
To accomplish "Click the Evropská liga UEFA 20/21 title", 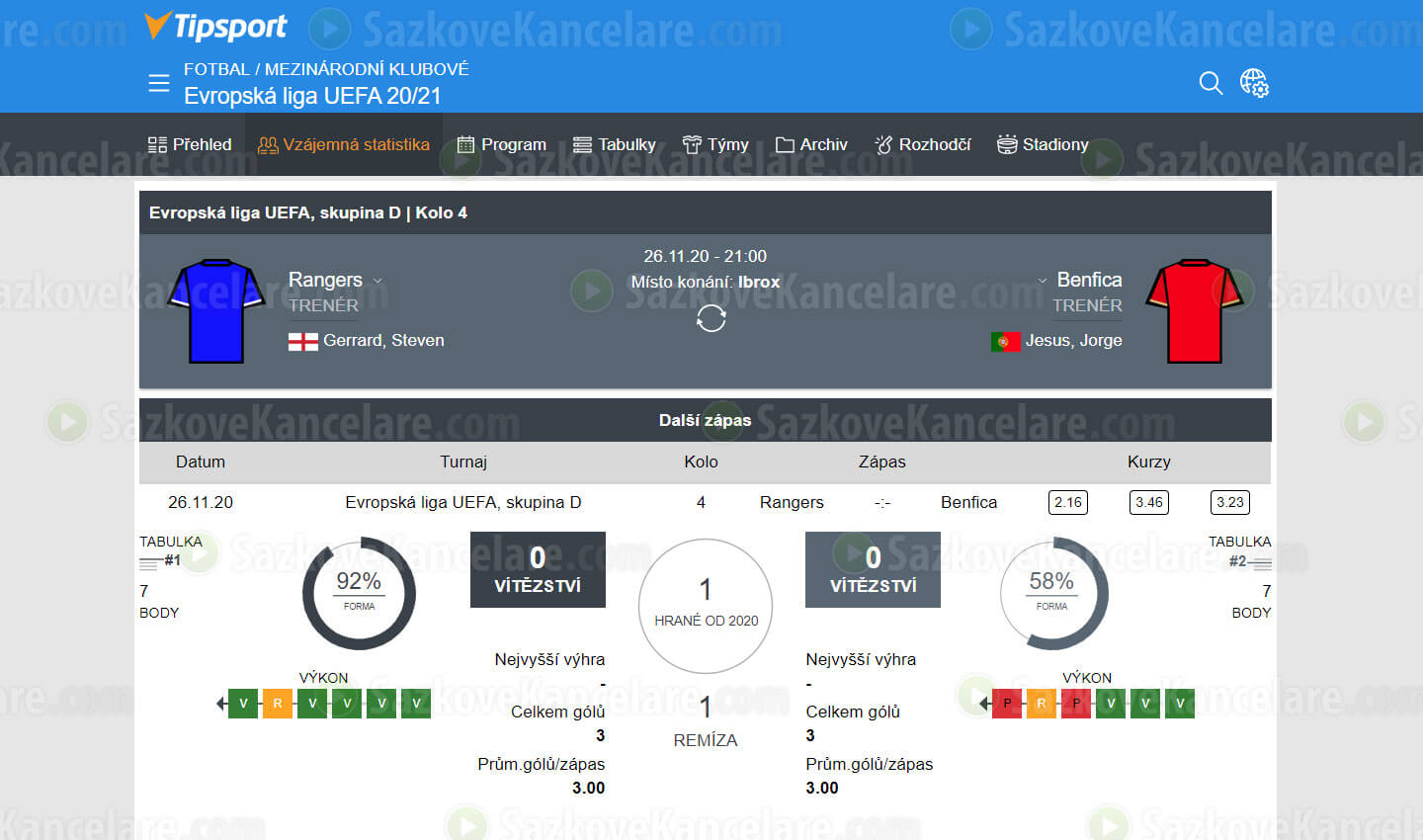I will (x=312, y=96).
